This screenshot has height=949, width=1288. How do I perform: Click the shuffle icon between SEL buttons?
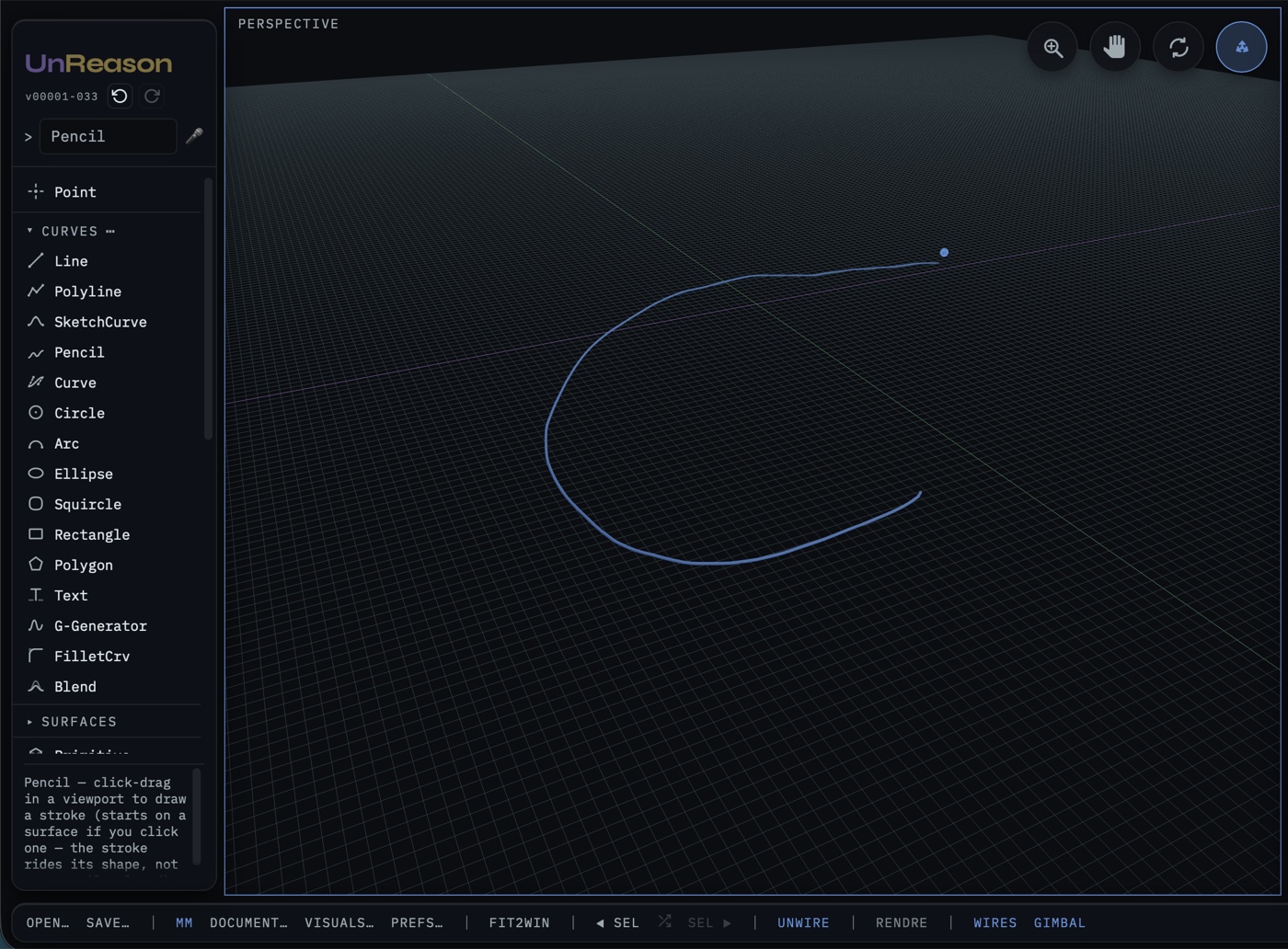point(665,921)
